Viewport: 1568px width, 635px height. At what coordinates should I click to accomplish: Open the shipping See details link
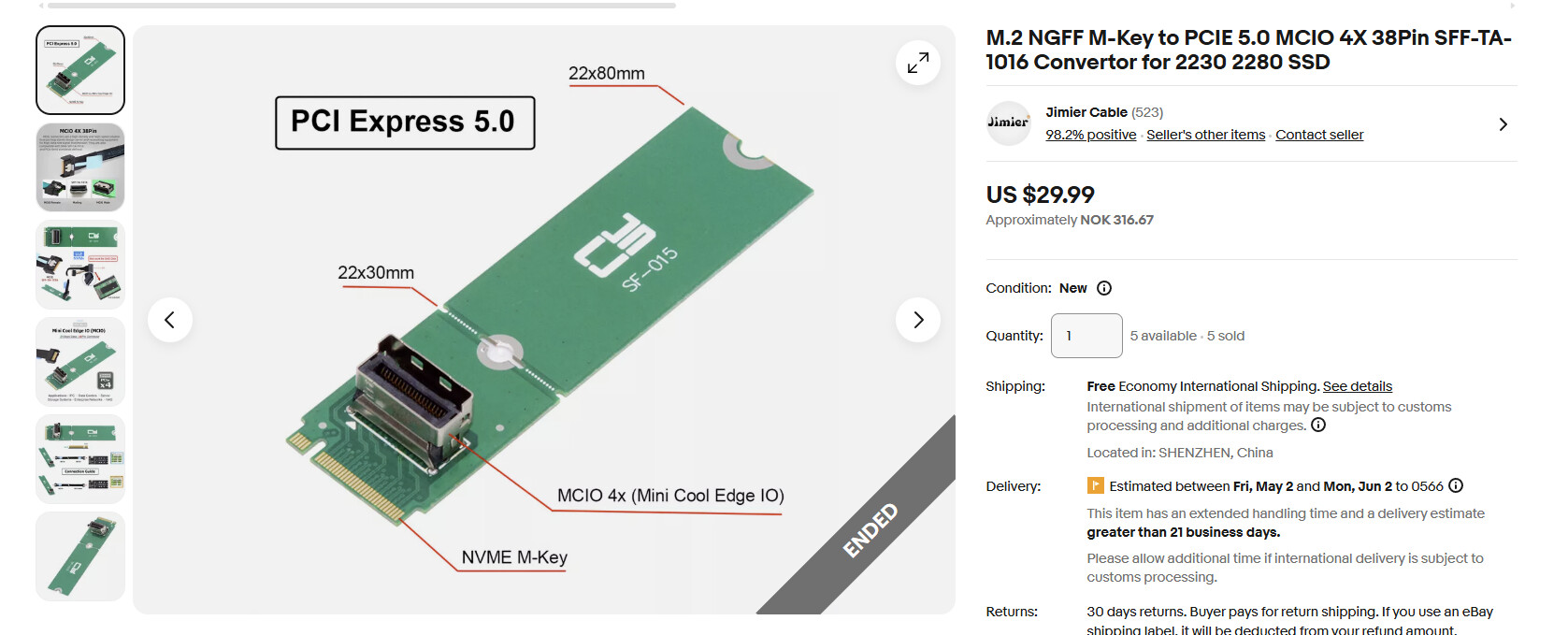click(x=1358, y=386)
